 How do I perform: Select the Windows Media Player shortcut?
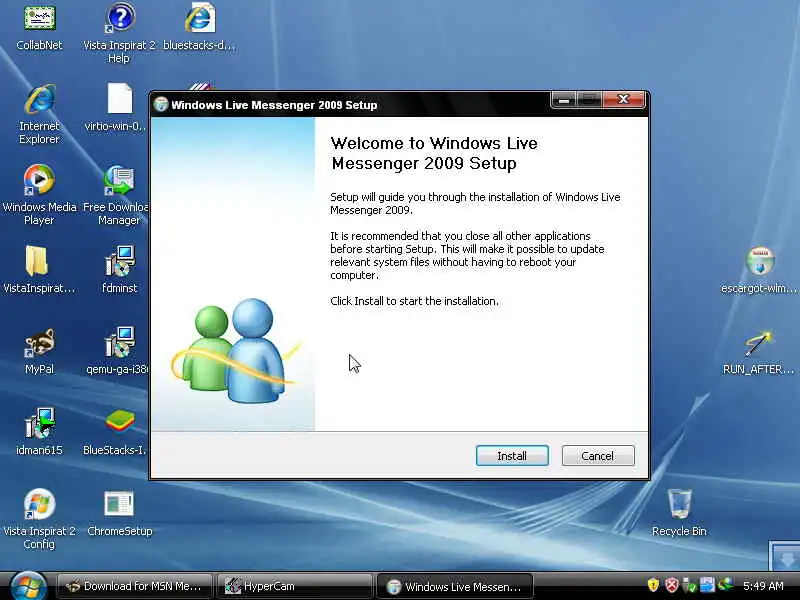pos(39,195)
